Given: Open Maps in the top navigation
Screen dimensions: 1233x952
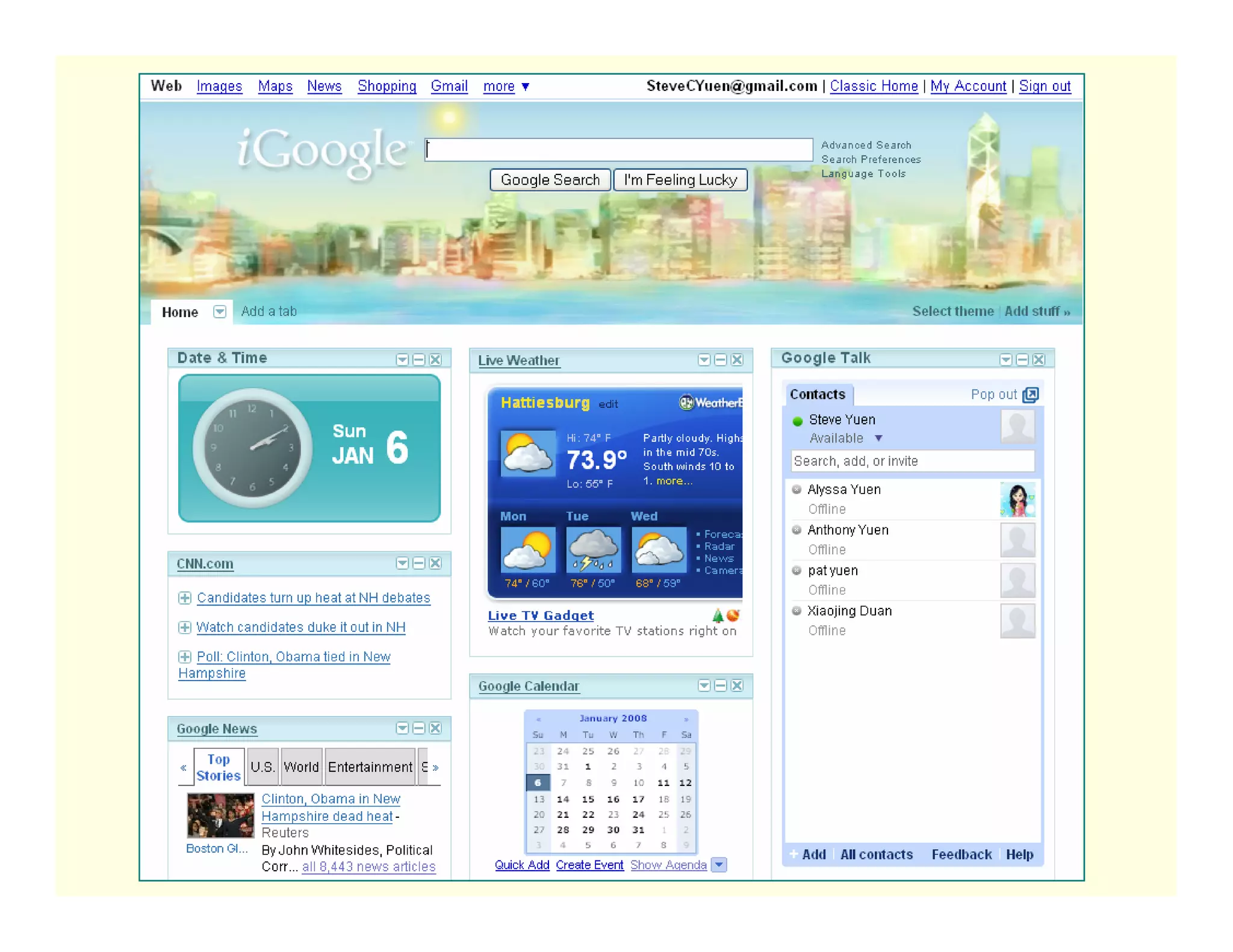Looking at the screenshot, I should coord(275,87).
